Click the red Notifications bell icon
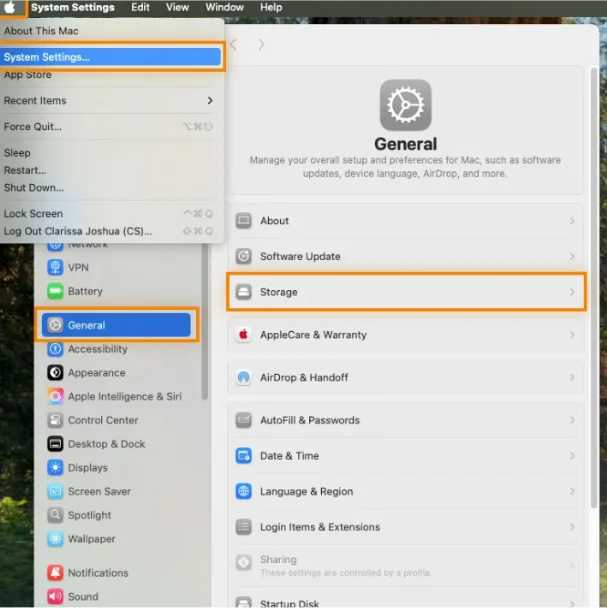Image resolution: width=607 pixels, height=608 pixels. pyautogui.click(x=55, y=573)
